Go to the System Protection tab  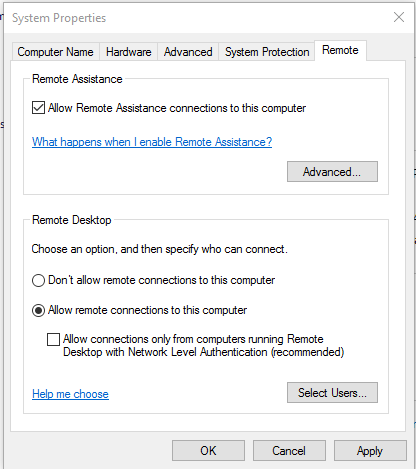267,52
